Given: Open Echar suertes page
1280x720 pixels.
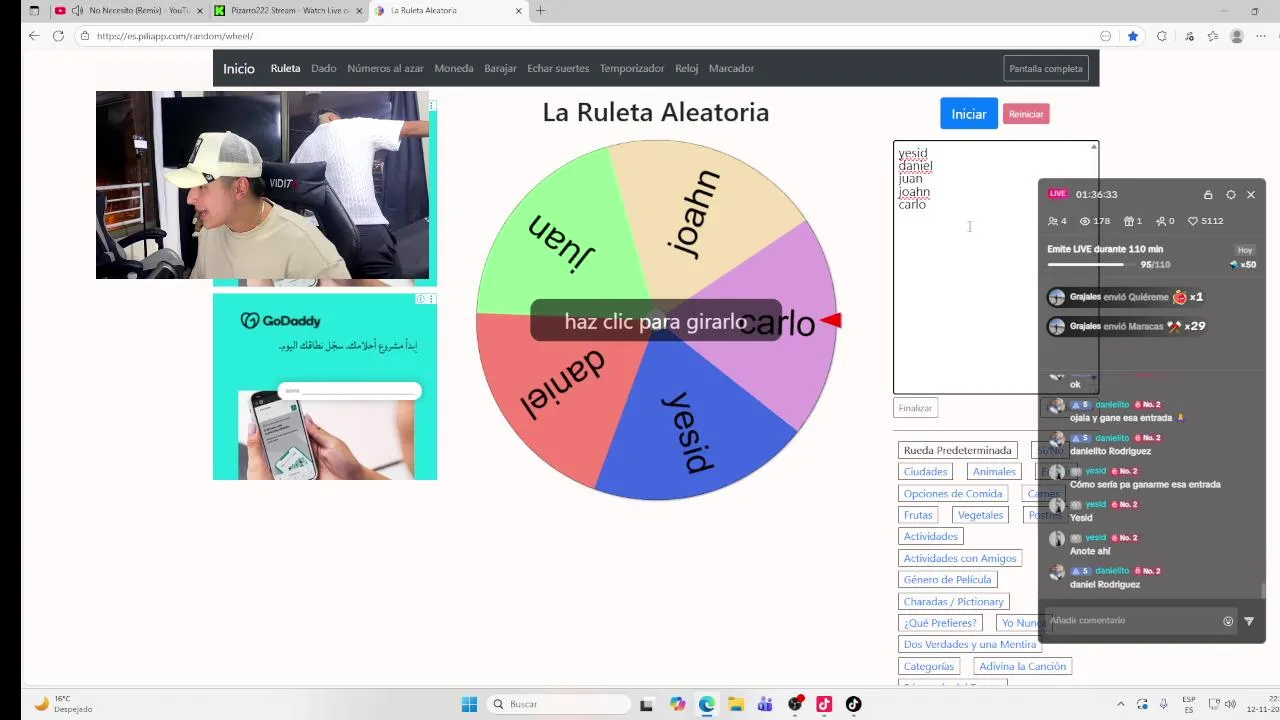Looking at the screenshot, I should coord(558,68).
